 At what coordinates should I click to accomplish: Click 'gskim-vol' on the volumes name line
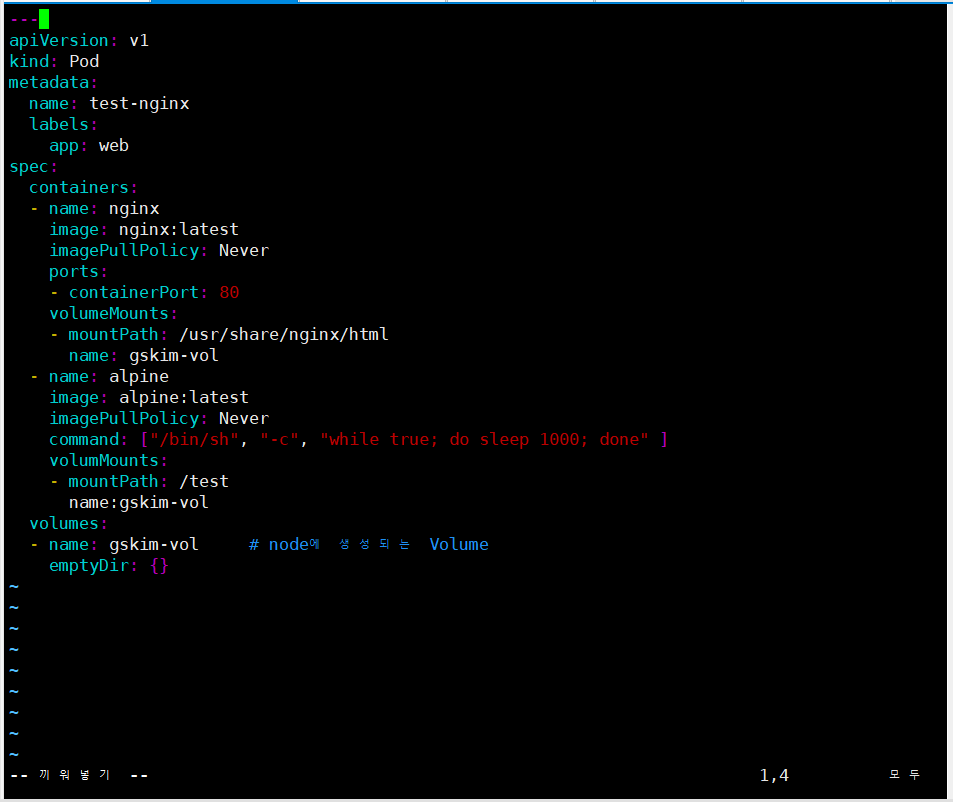coord(154,544)
